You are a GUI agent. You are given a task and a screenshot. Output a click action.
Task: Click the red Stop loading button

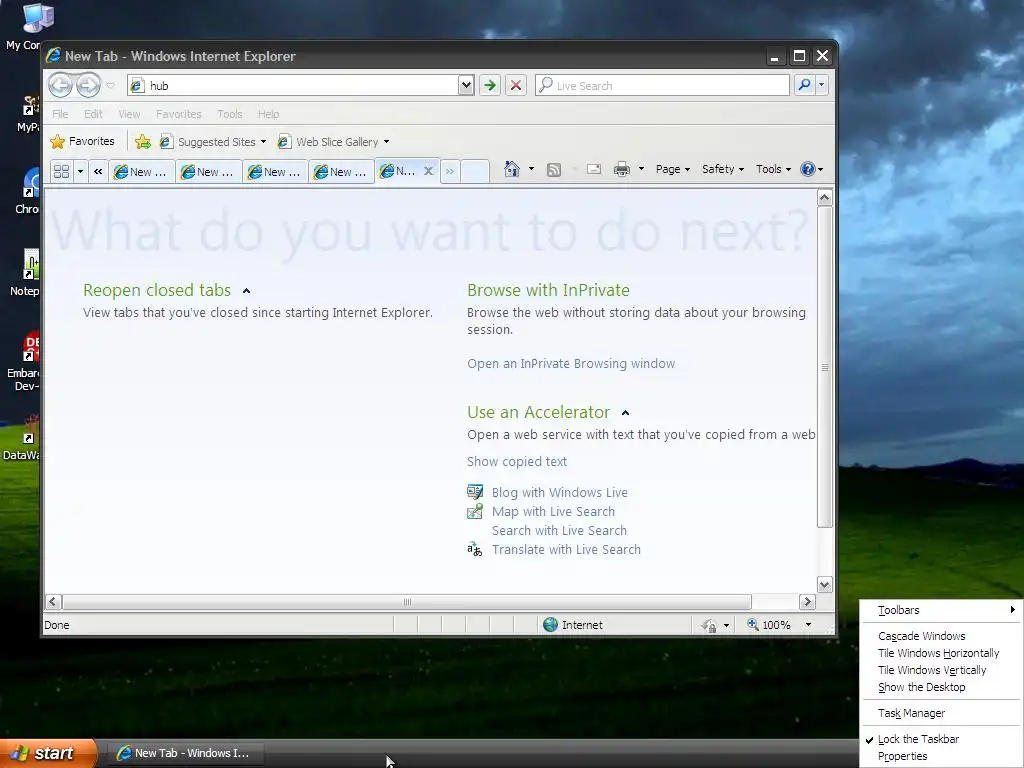click(x=515, y=85)
